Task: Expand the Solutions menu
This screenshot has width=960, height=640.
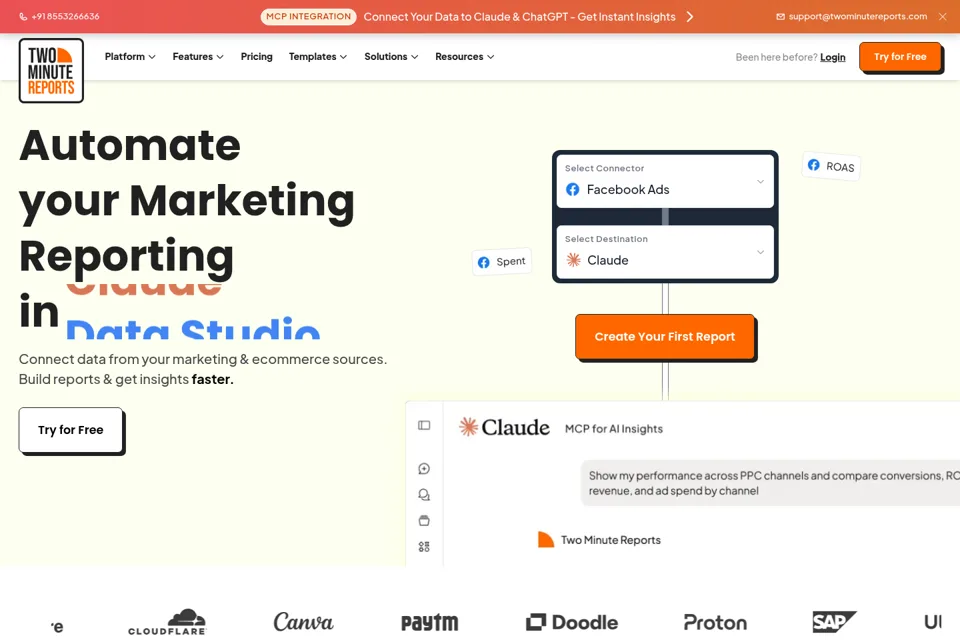Action: (391, 56)
